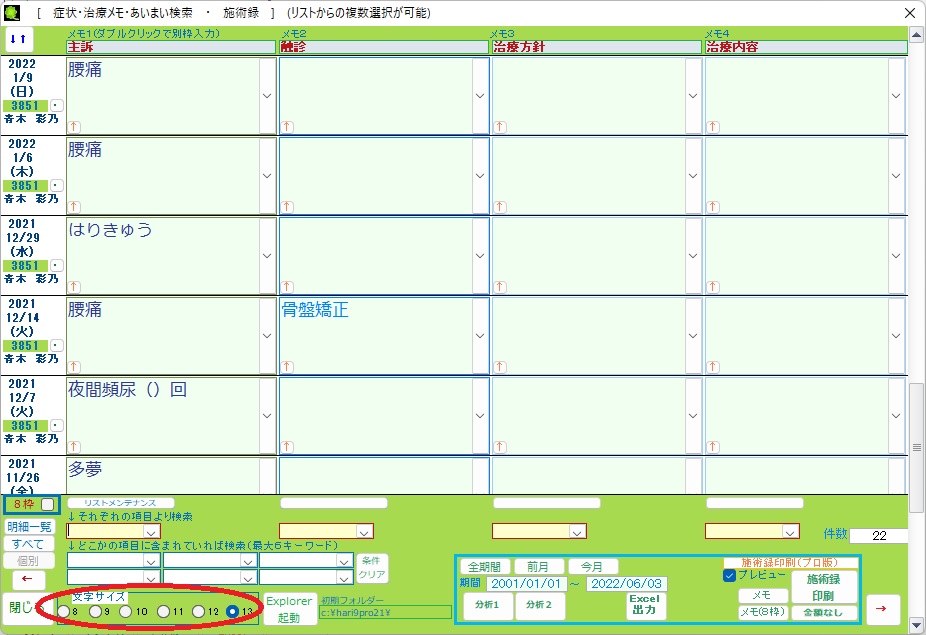Click the 全期間 period button

click(485, 567)
